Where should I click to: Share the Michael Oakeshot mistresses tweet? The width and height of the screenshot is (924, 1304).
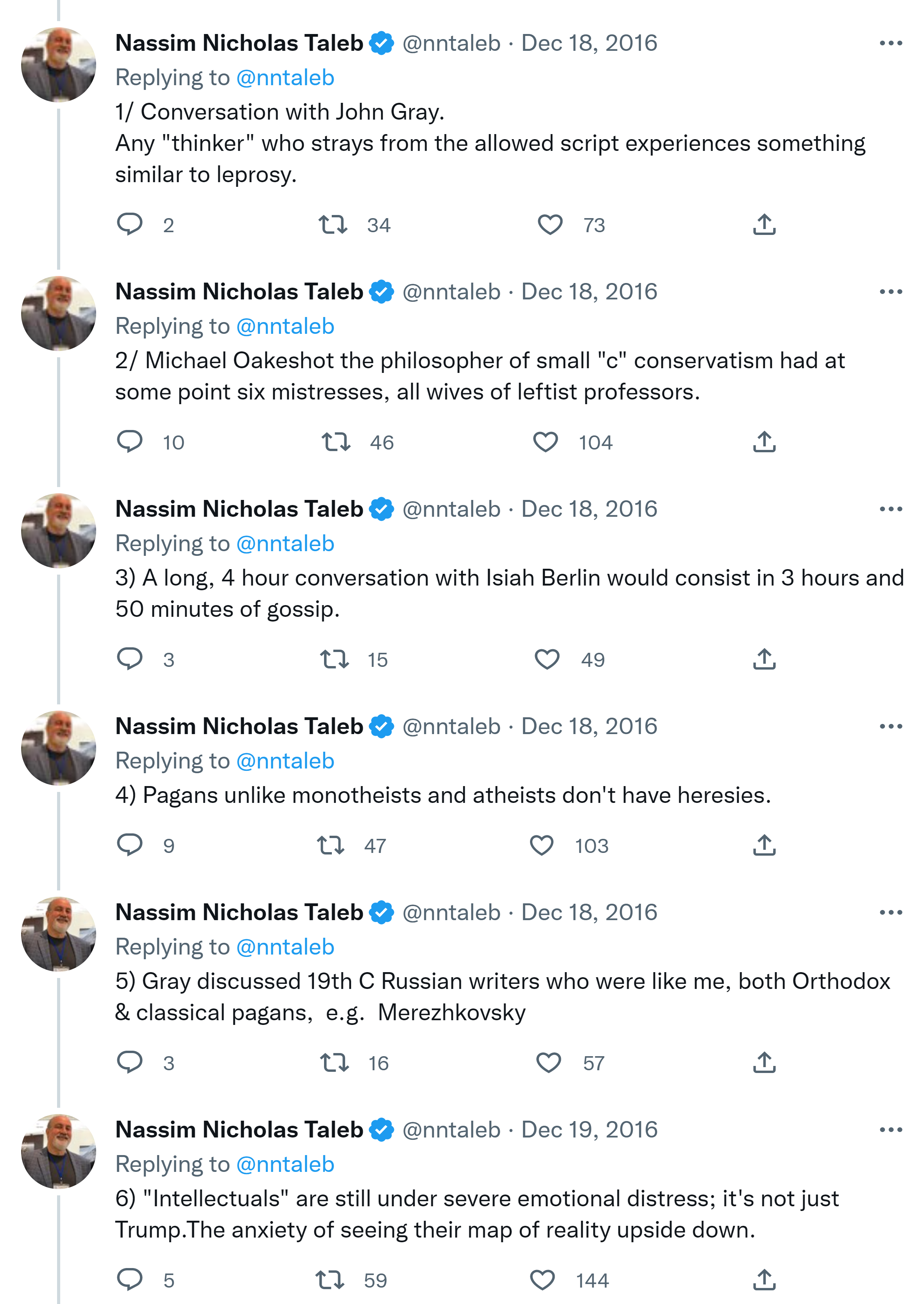click(x=764, y=442)
